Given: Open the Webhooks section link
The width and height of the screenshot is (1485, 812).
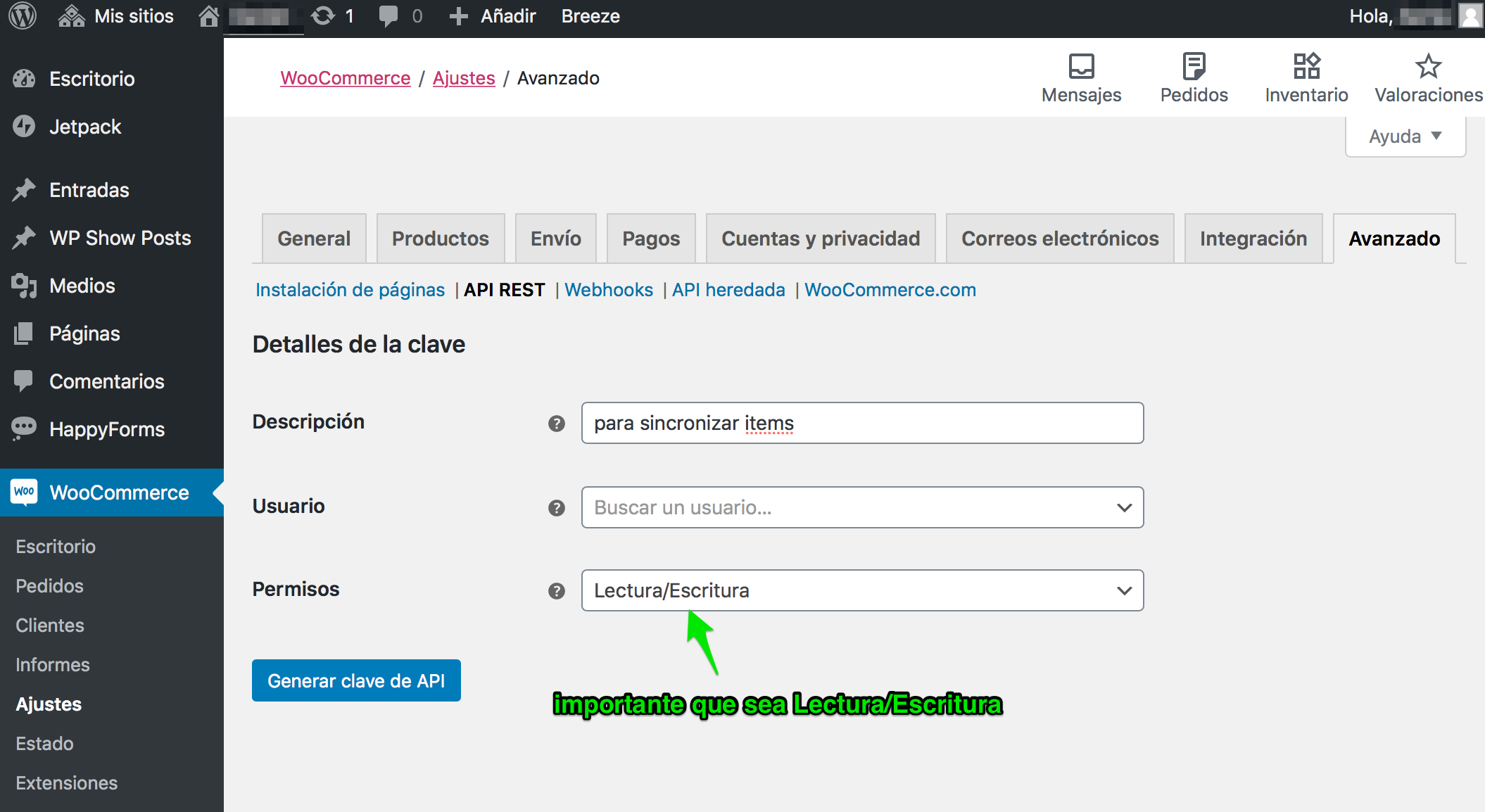Looking at the screenshot, I should click(609, 290).
